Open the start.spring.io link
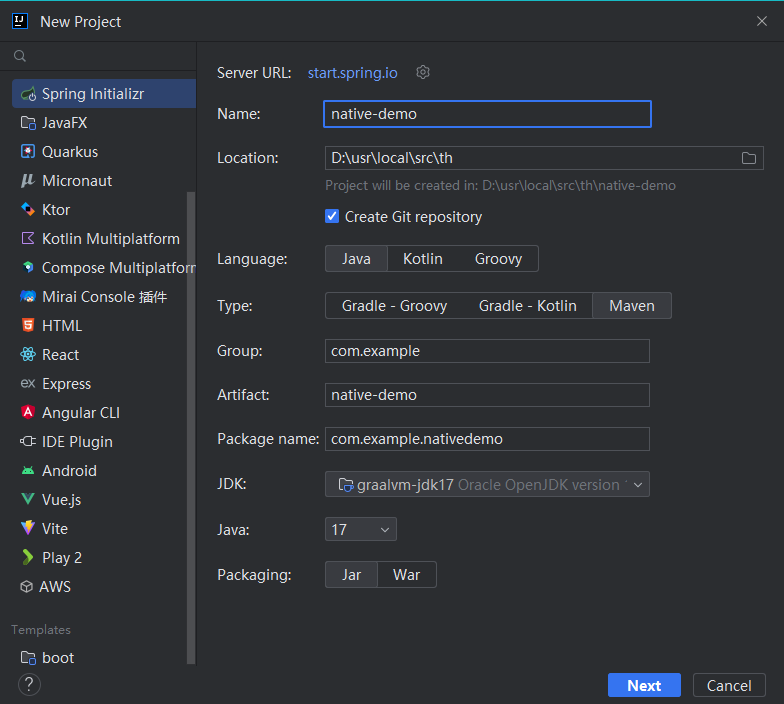This screenshot has height=704, width=784. (352, 73)
